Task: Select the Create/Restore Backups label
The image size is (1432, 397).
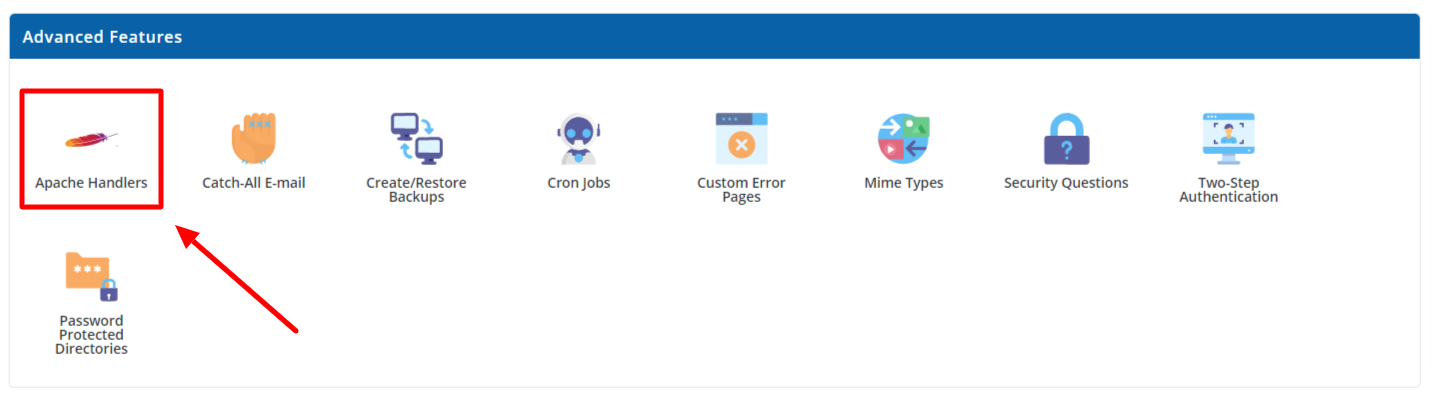Action: click(x=416, y=190)
